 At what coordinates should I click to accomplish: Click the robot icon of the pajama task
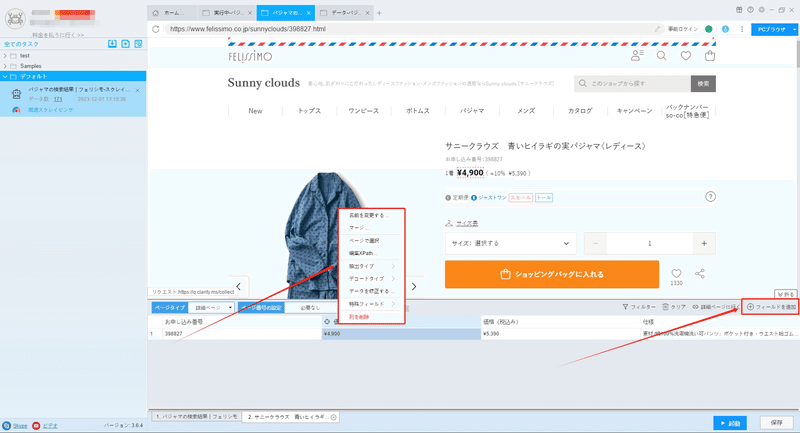tap(16, 94)
